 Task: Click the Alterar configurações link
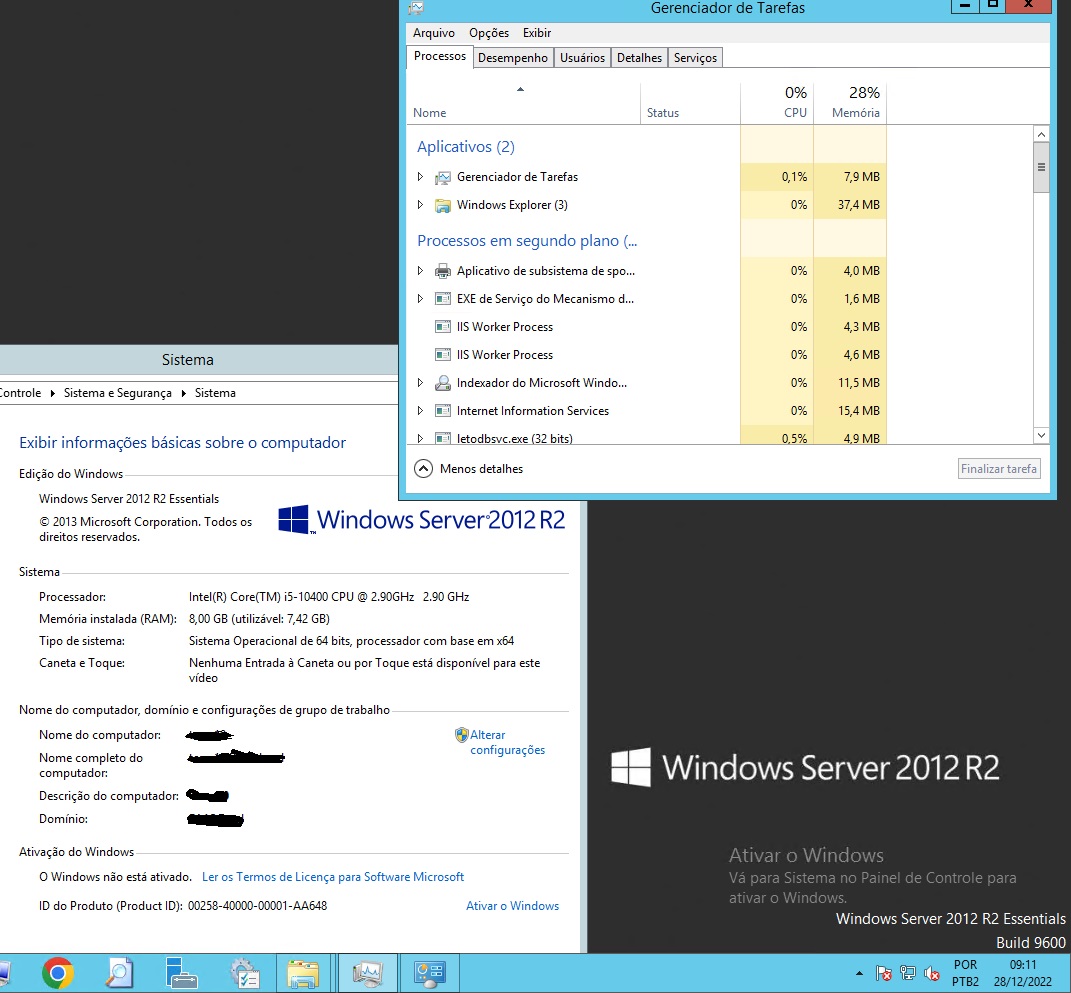point(507,742)
